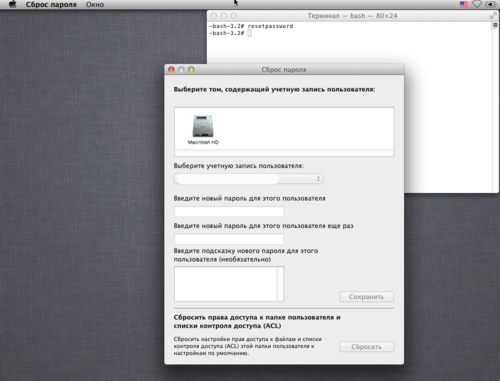Screen dimensions: 500x381
Task: Click the Сбросить button
Action: (366, 347)
